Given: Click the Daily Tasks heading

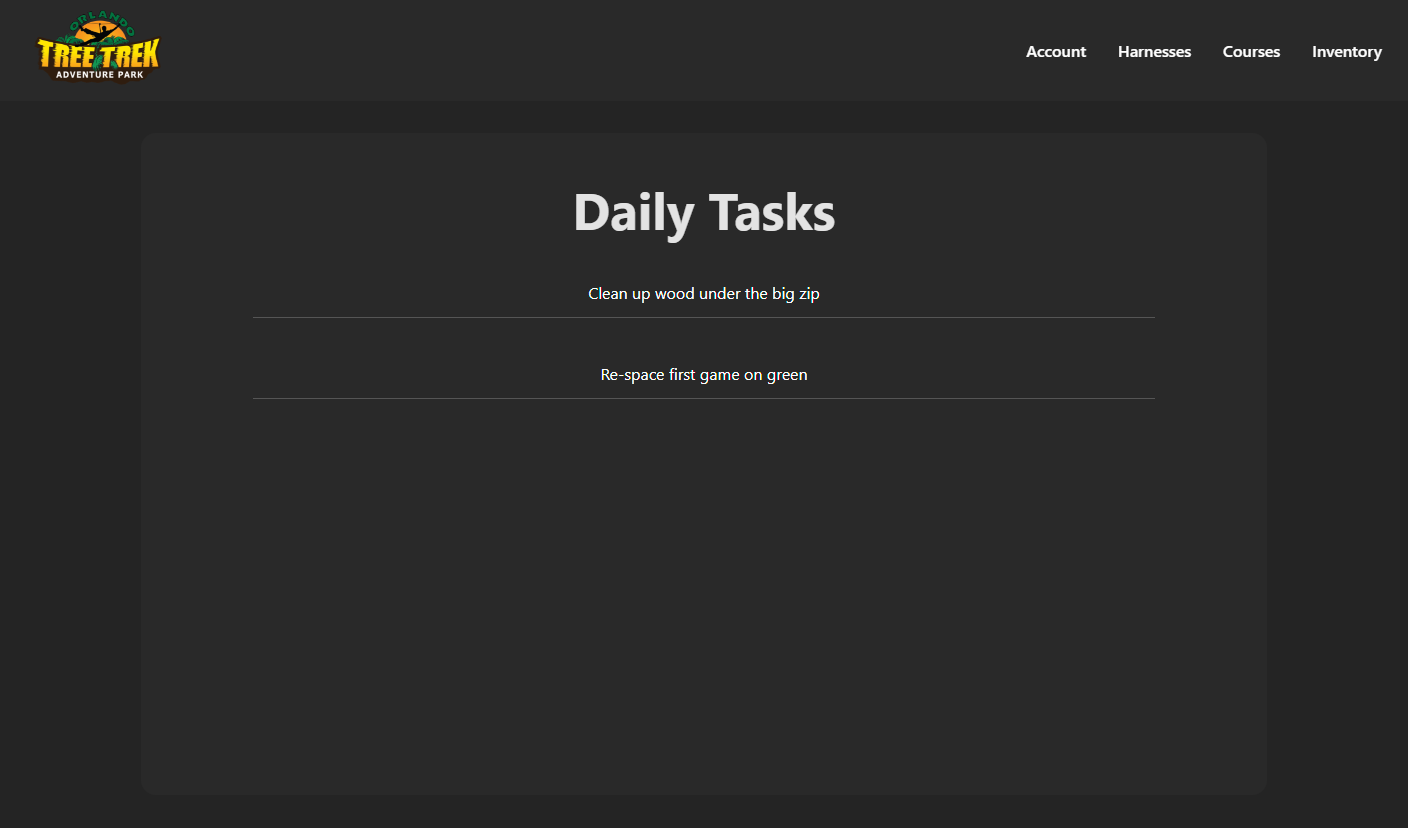Looking at the screenshot, I should (x=703, y=212).
